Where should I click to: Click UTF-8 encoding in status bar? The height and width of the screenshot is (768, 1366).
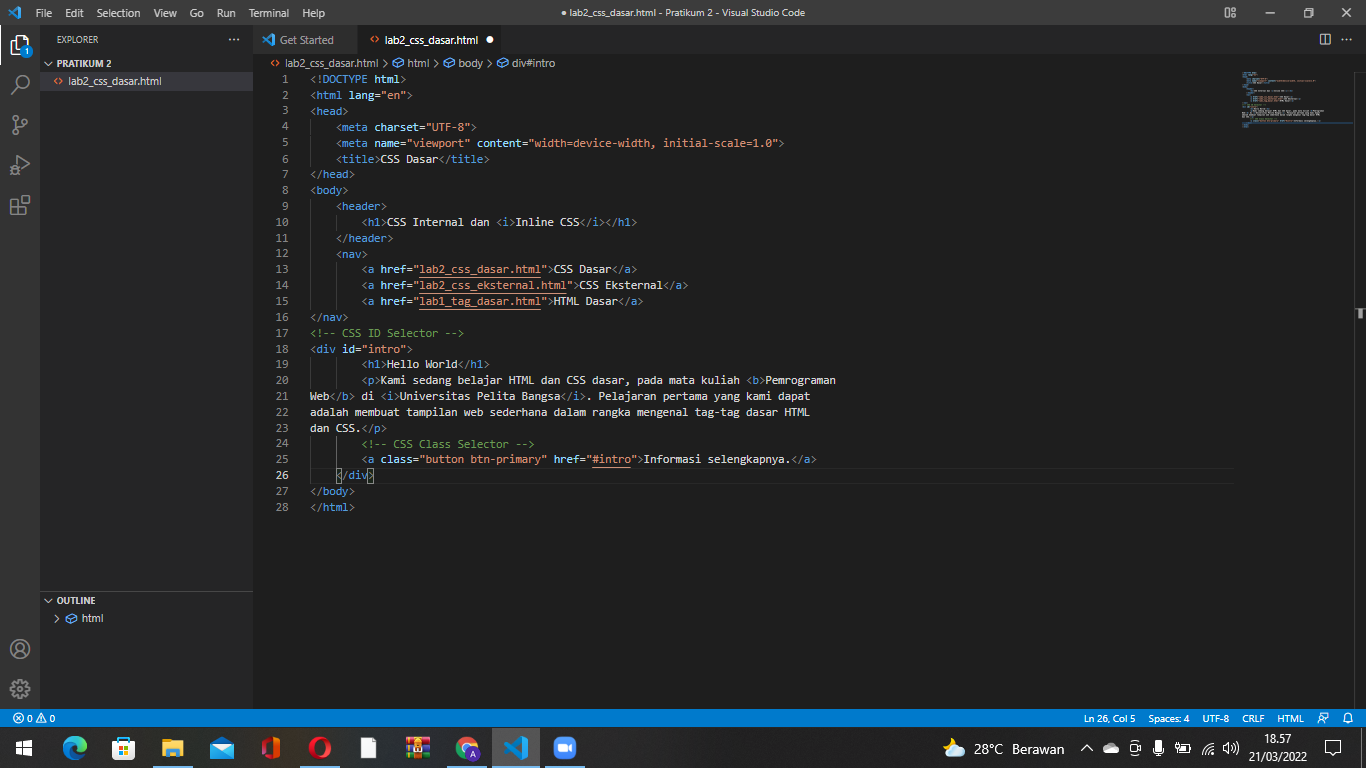(x=1215, y=718)
